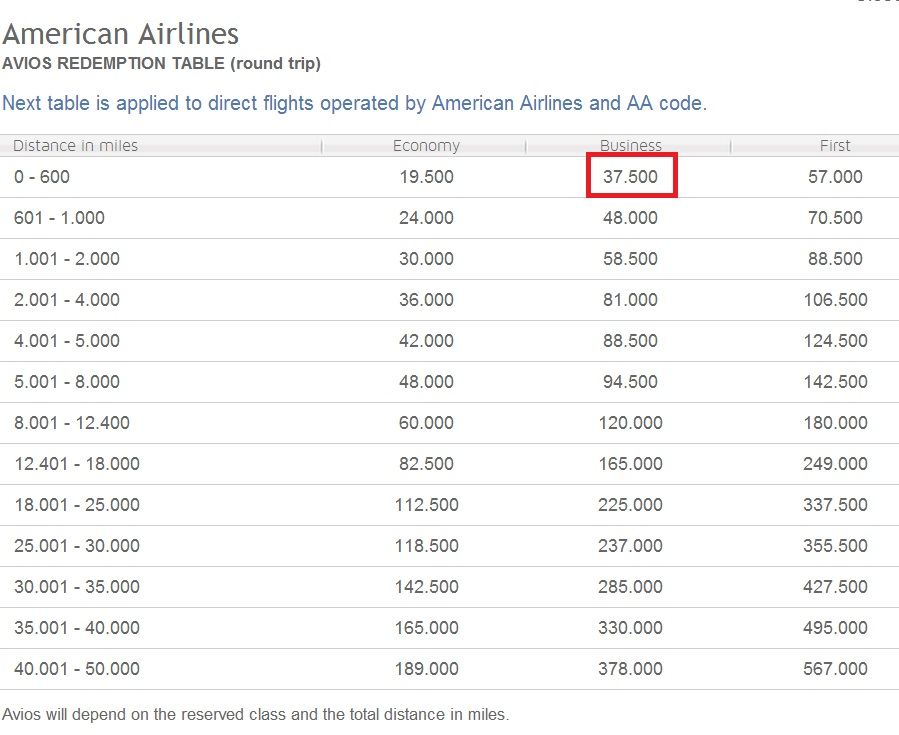This screenshot has height=735, width=899.
Task: Click the Business column header
Action: point(631,146)
